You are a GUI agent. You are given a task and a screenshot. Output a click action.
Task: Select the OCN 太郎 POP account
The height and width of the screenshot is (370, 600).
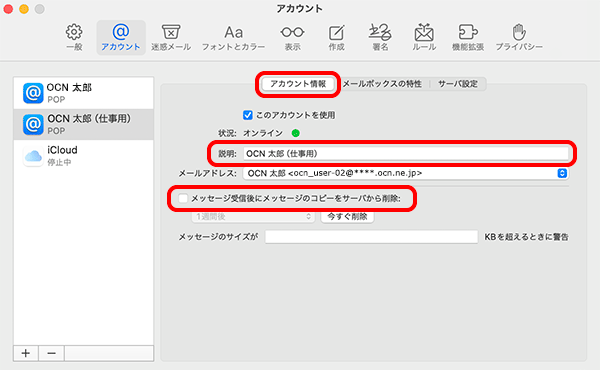83,93
